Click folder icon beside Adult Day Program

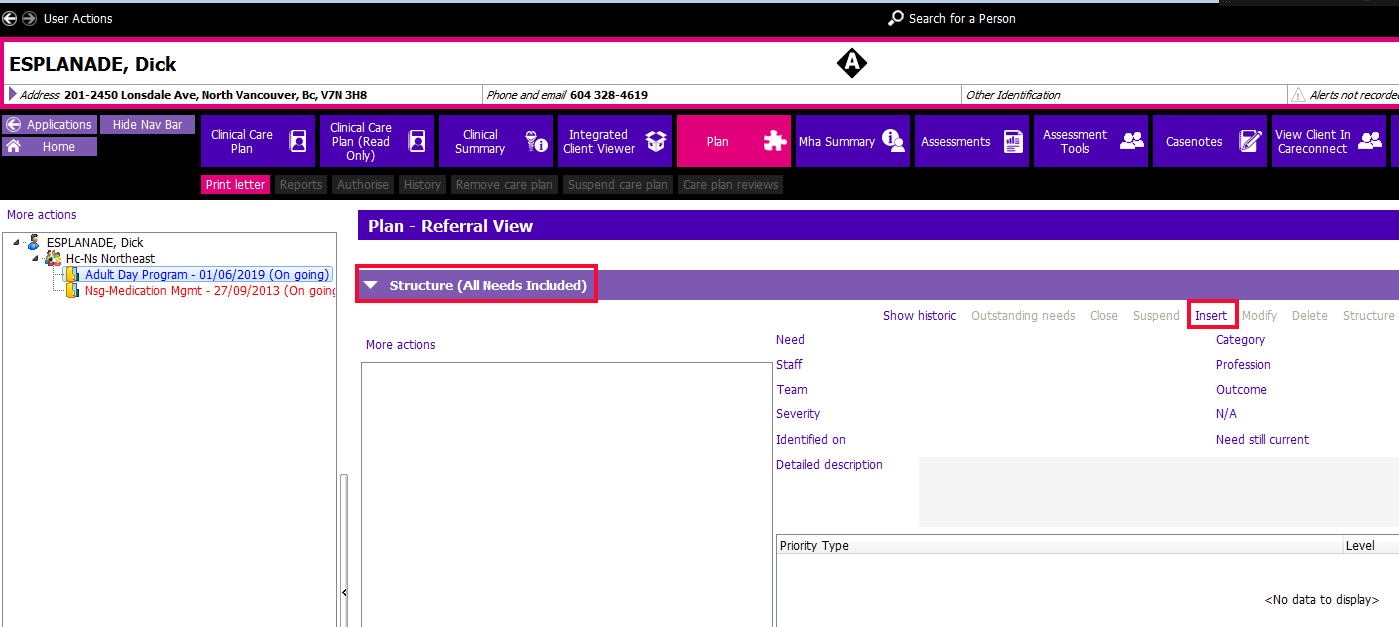tap(71, 274)
